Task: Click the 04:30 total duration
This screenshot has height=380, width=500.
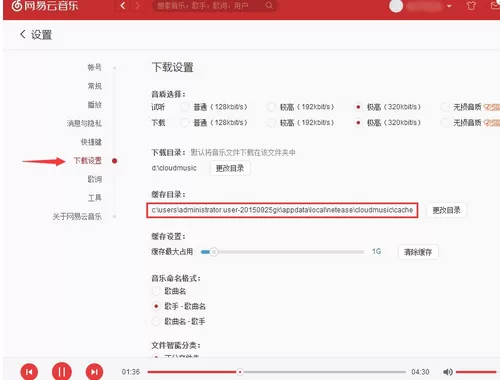Action: [420, 372]
